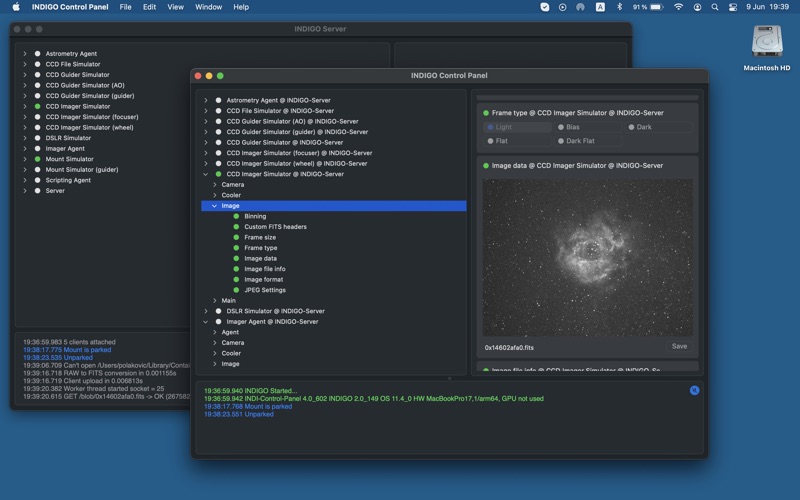Click white dot beside Server in INDIGO Server window

37,191
